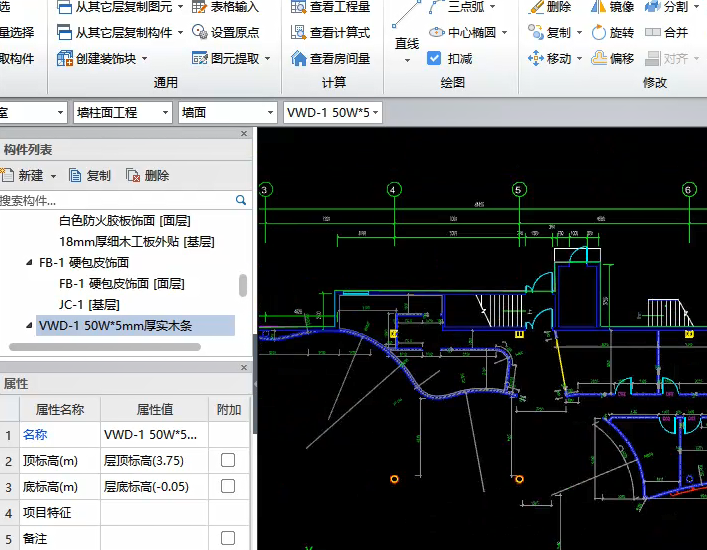Open dropdown arrow next to 中心椭圆
This screenshot has width=707, height=550.
505,32
